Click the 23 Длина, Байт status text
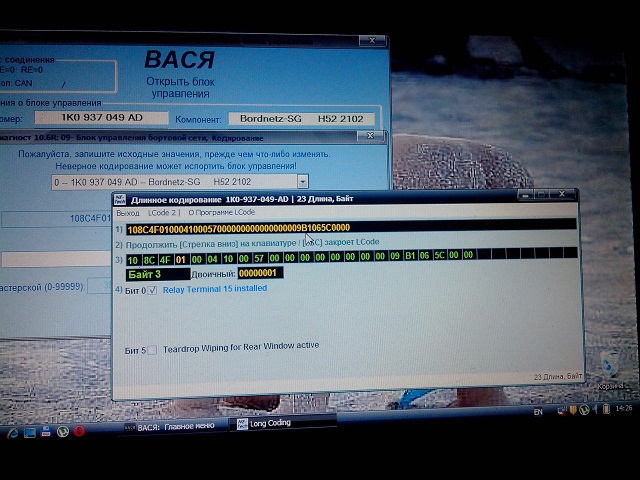This screenshot has width=640, height=480. click(x=558, y=376)
